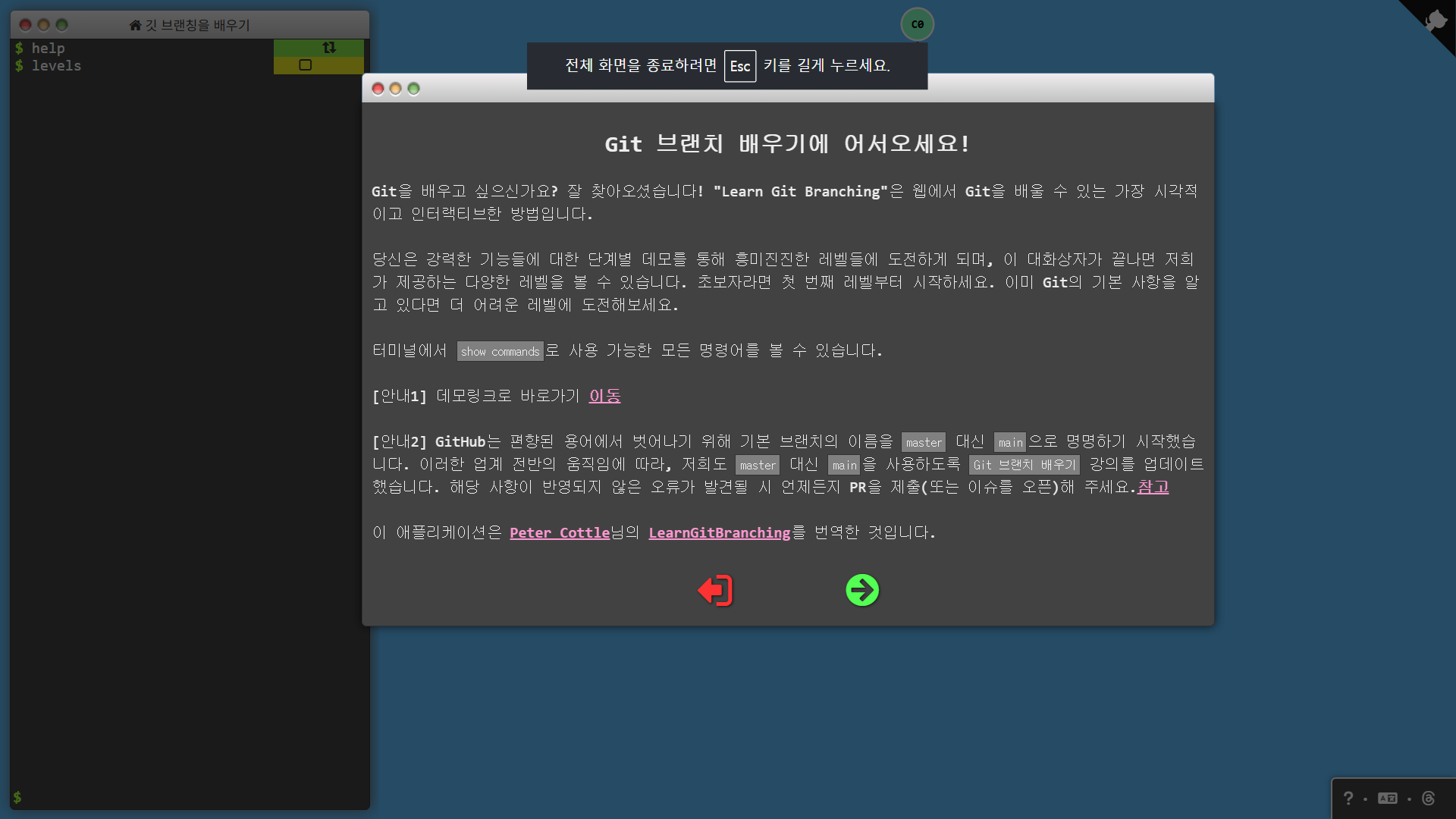Click the green processing status icon for help

[x=328, y=47]
